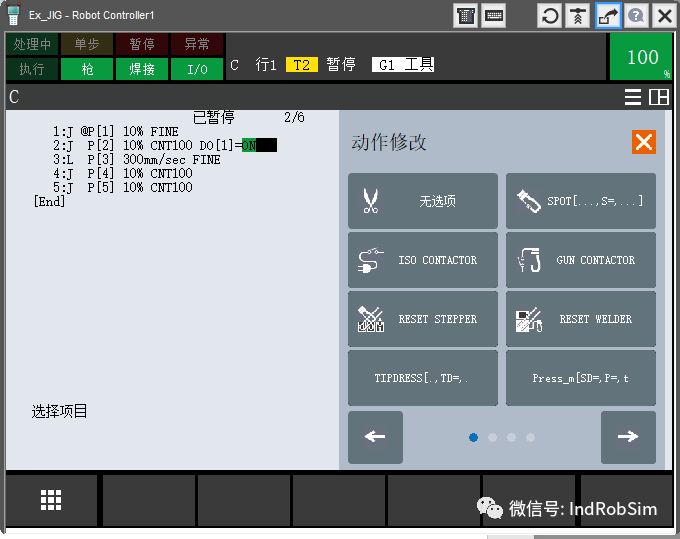Viewport: 680px width, 539px height.
Task: Select program line 1:J @P[1] 10% FINE
Action: (116, 131)
